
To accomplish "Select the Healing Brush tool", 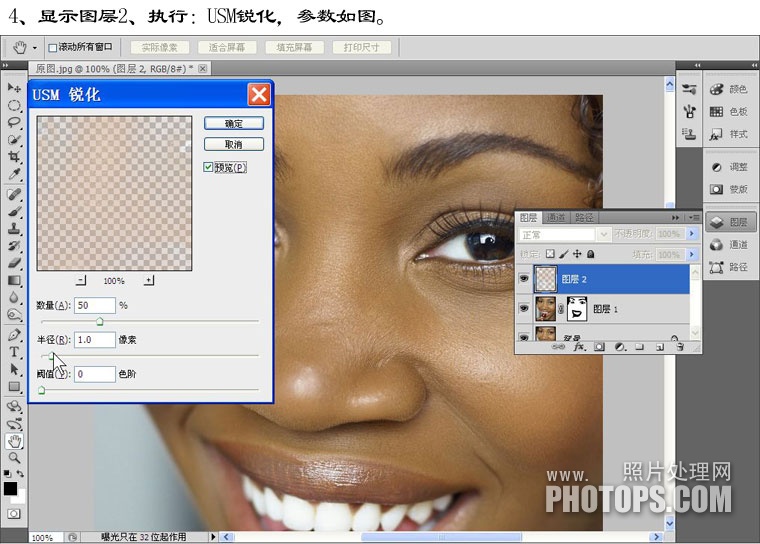I will [x=14, y=194].
